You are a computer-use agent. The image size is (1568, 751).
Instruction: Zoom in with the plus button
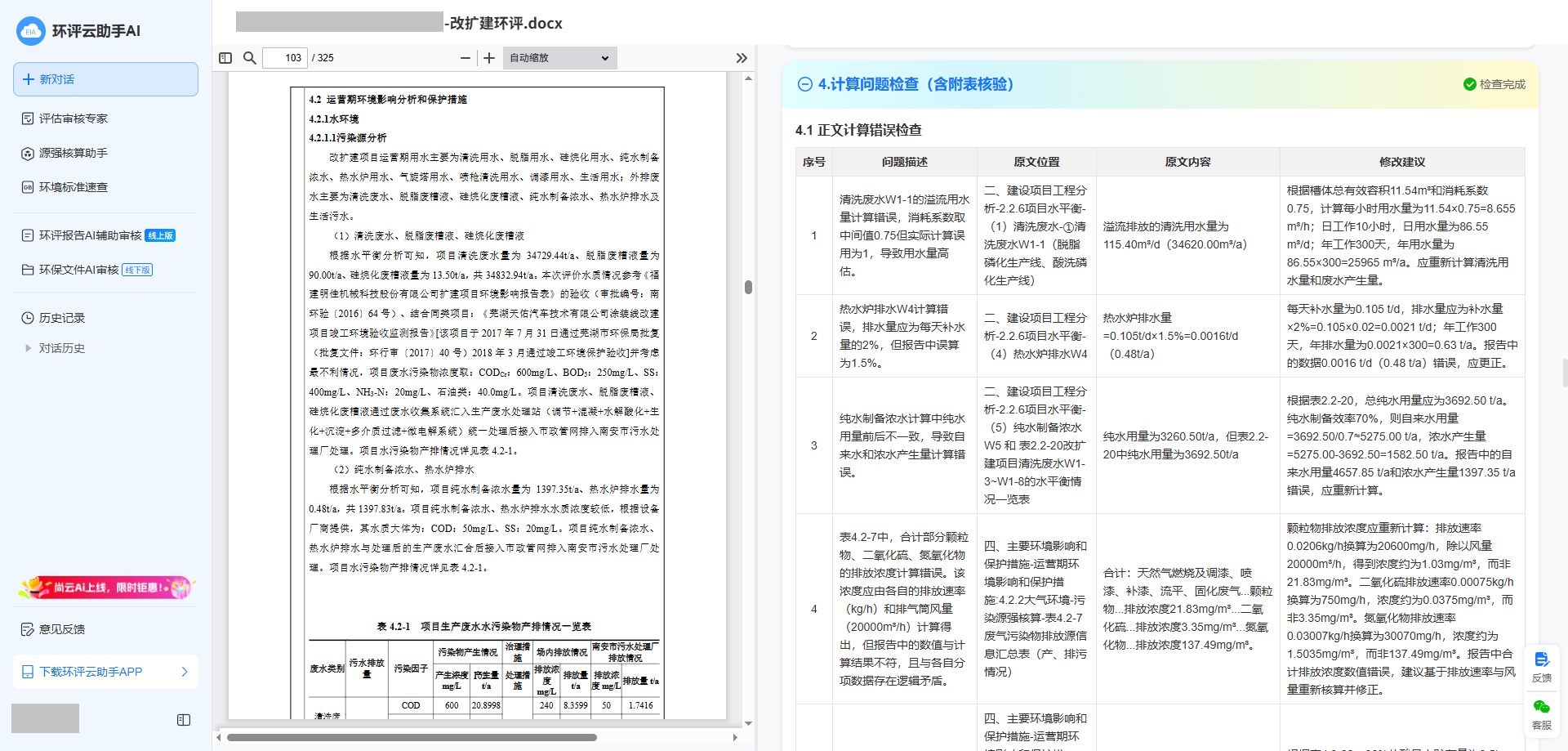[489, 58]
